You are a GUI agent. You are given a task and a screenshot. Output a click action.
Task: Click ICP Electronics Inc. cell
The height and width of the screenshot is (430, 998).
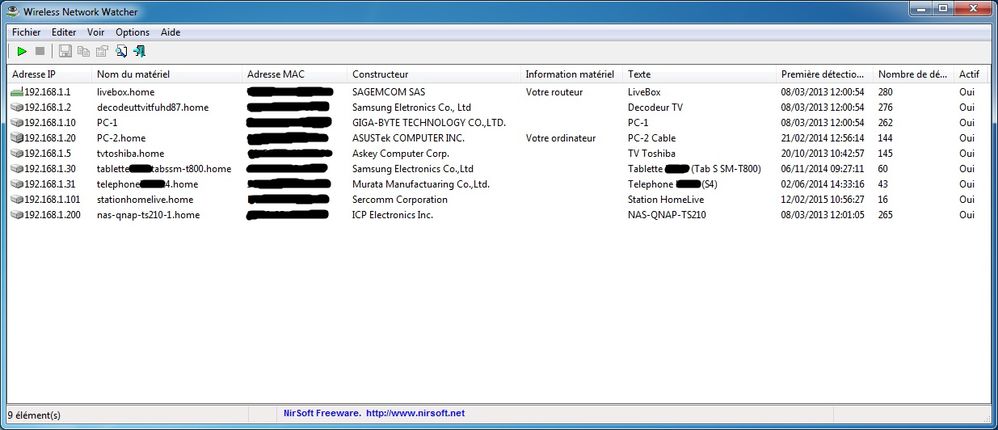pyautogui.click(x=393, y=215)
